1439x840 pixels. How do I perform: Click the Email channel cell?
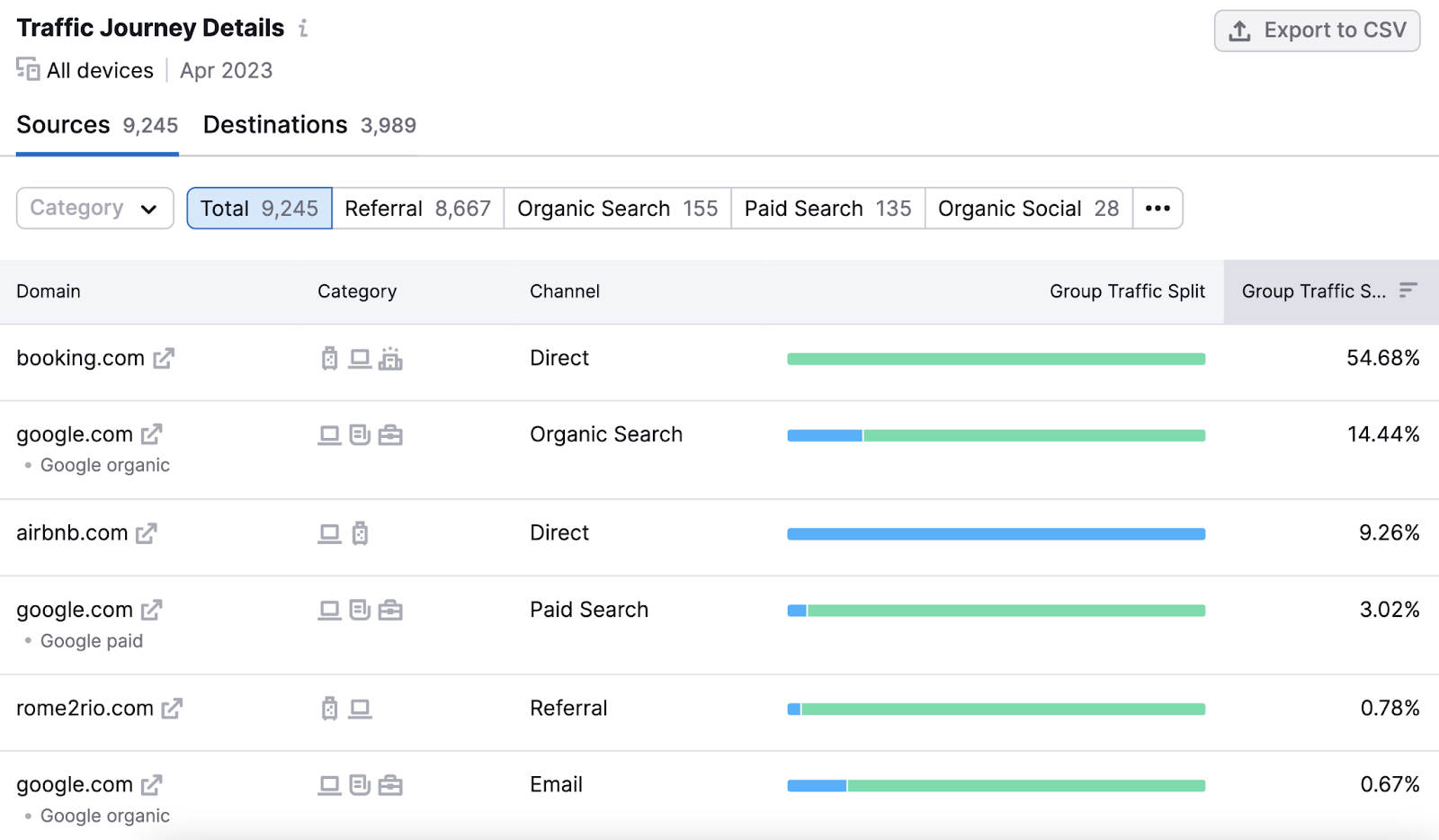coord(556,785)
